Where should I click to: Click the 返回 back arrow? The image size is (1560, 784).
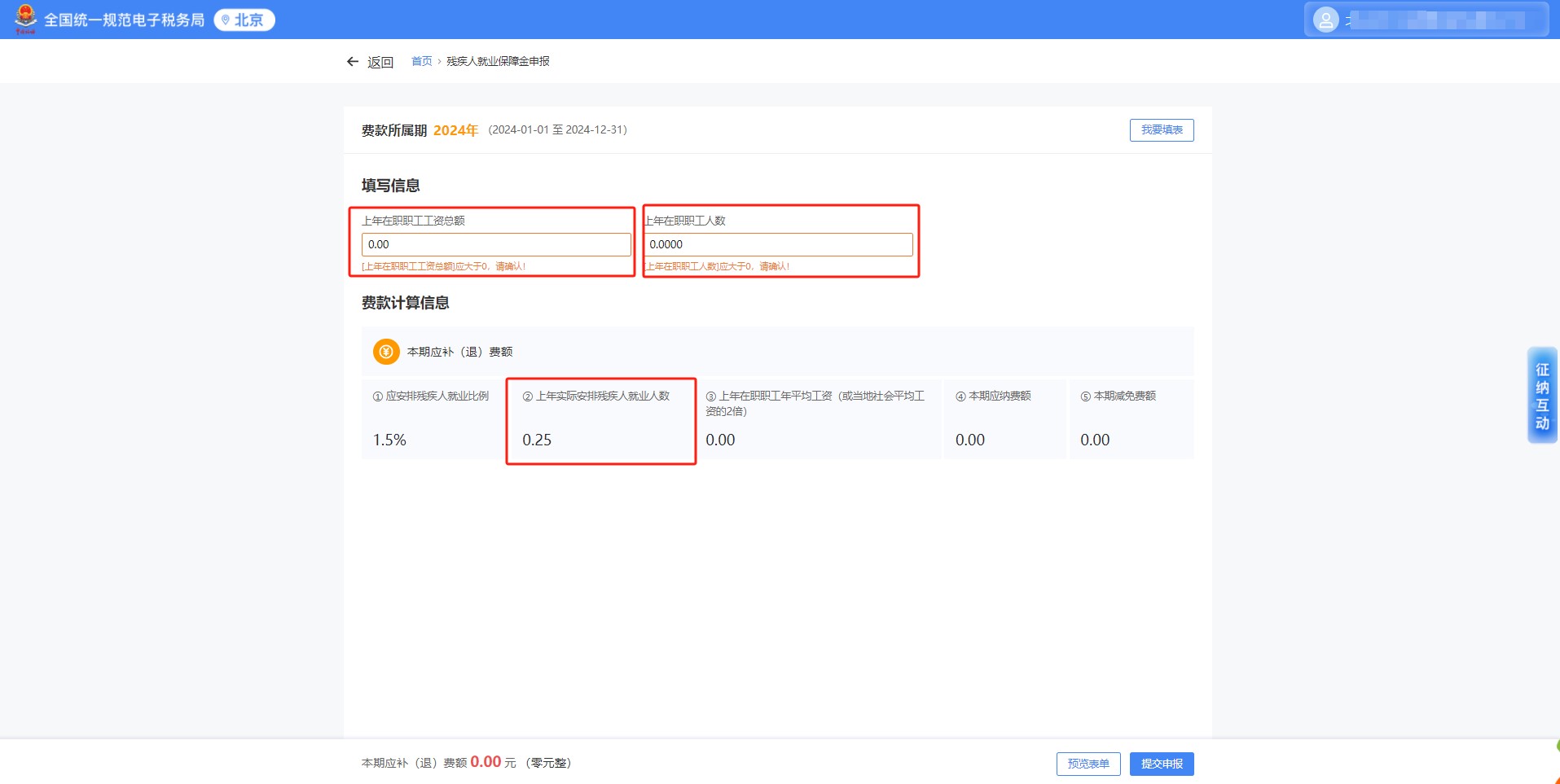pos(353,62)
